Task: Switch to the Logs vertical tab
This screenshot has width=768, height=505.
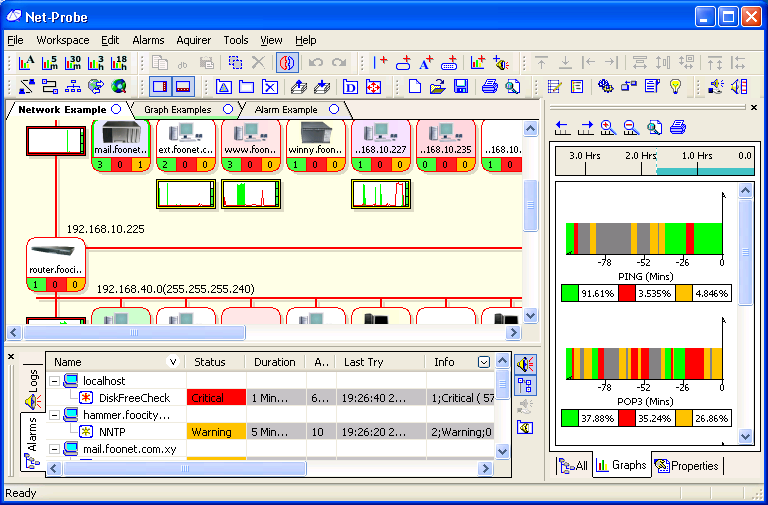Action: 32,388
